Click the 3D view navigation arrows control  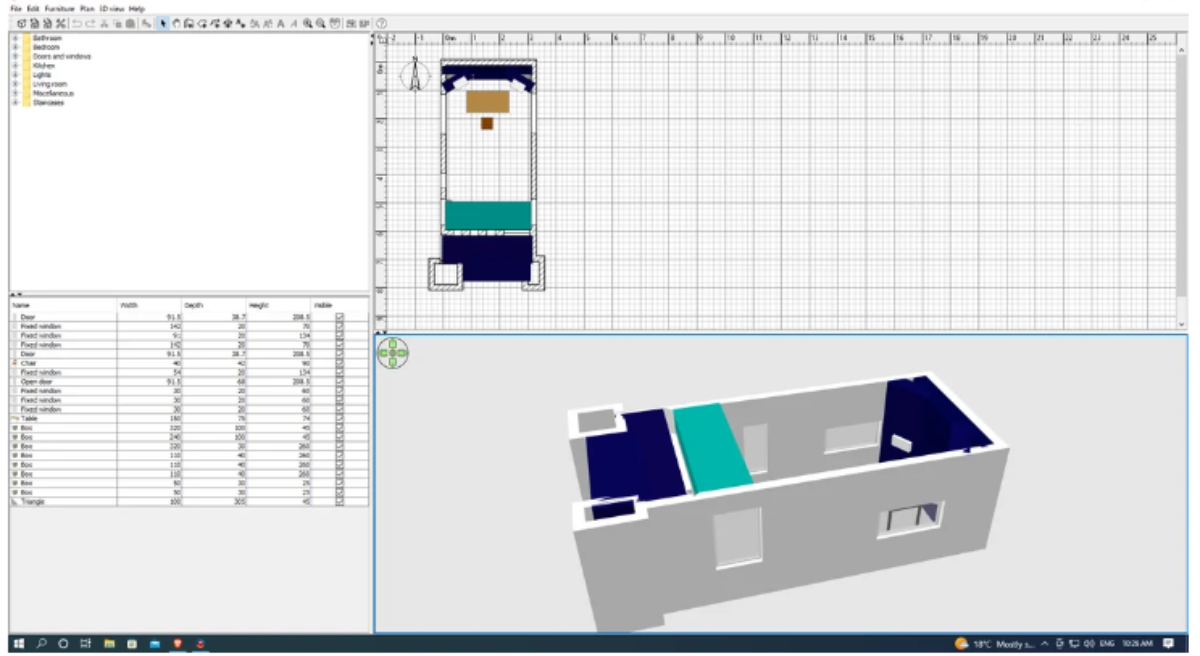(x=393, y=352)
